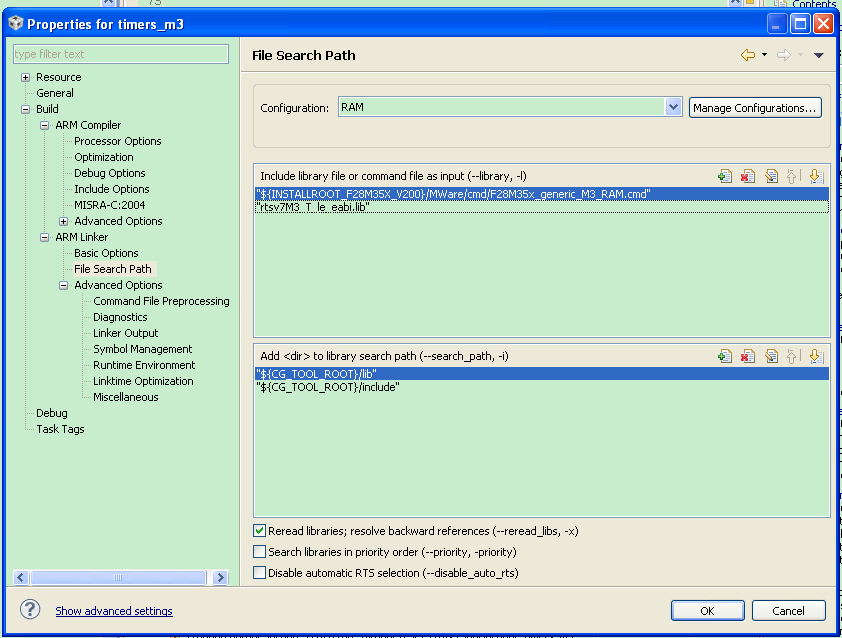Collapse the ARM Linker node
Screen dimensions: 842x638
(x=45, y=237)
